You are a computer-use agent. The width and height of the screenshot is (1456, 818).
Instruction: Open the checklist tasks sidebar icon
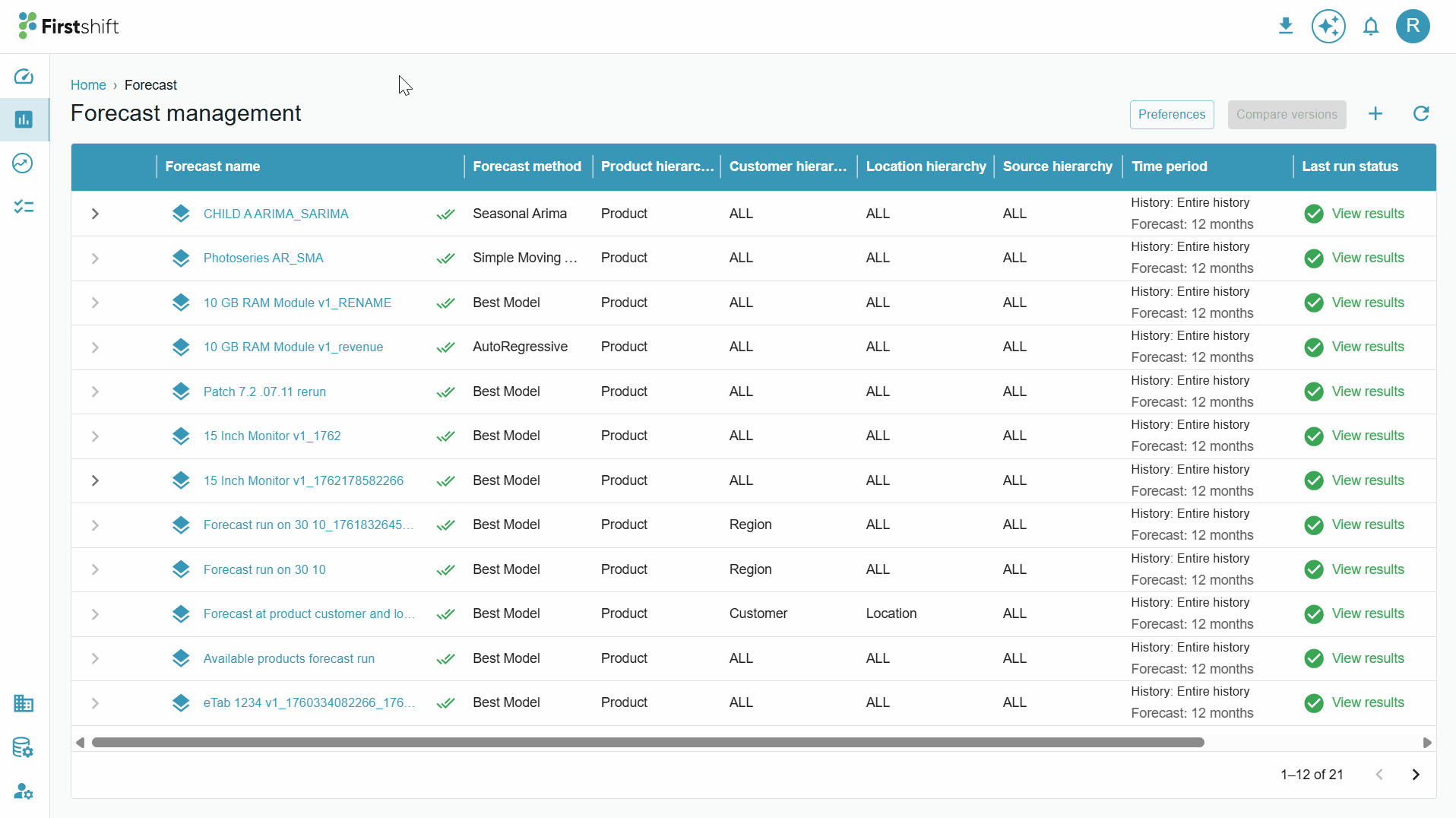24,207
